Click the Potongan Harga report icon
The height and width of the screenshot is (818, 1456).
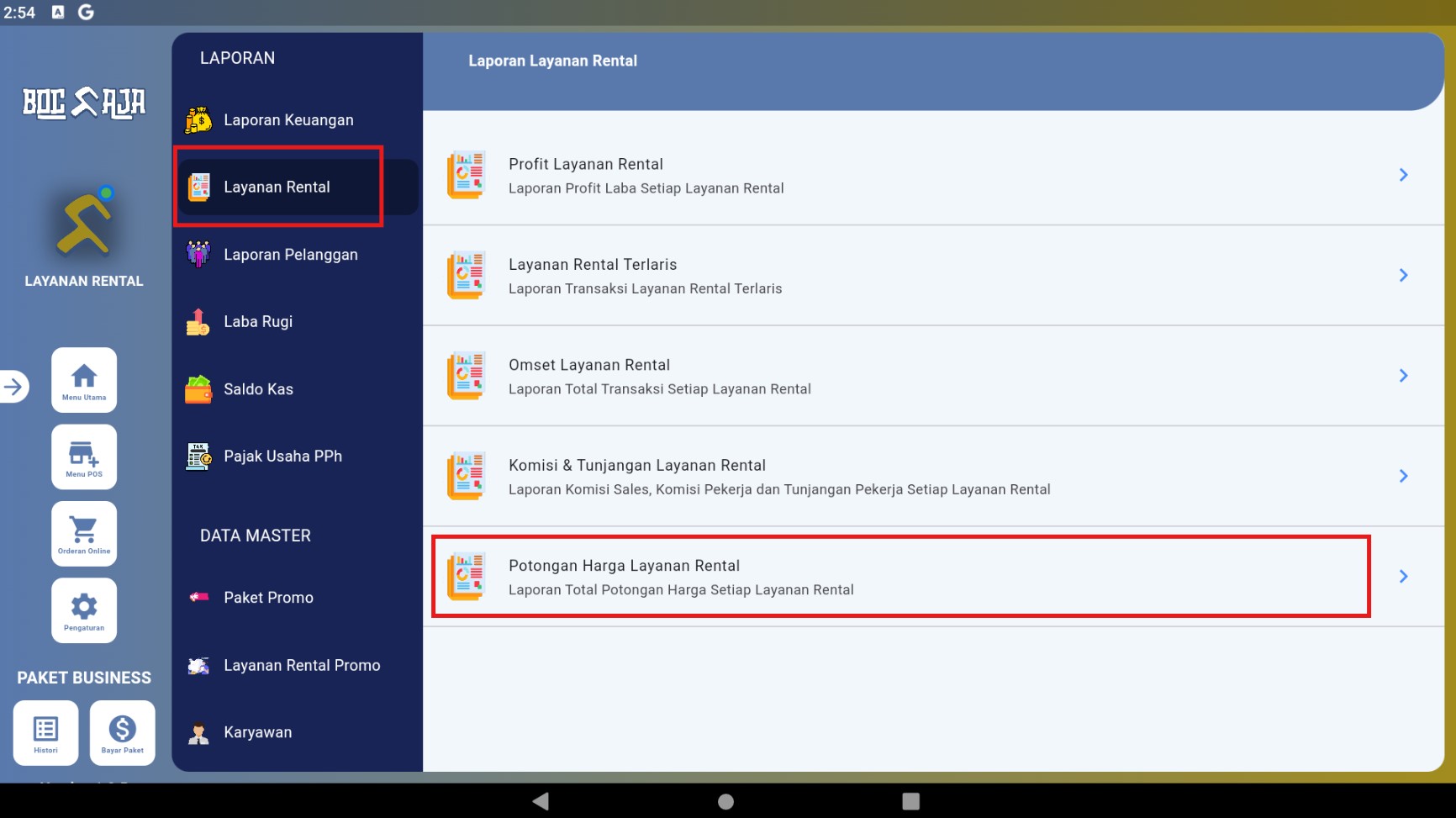coord(467,576)
